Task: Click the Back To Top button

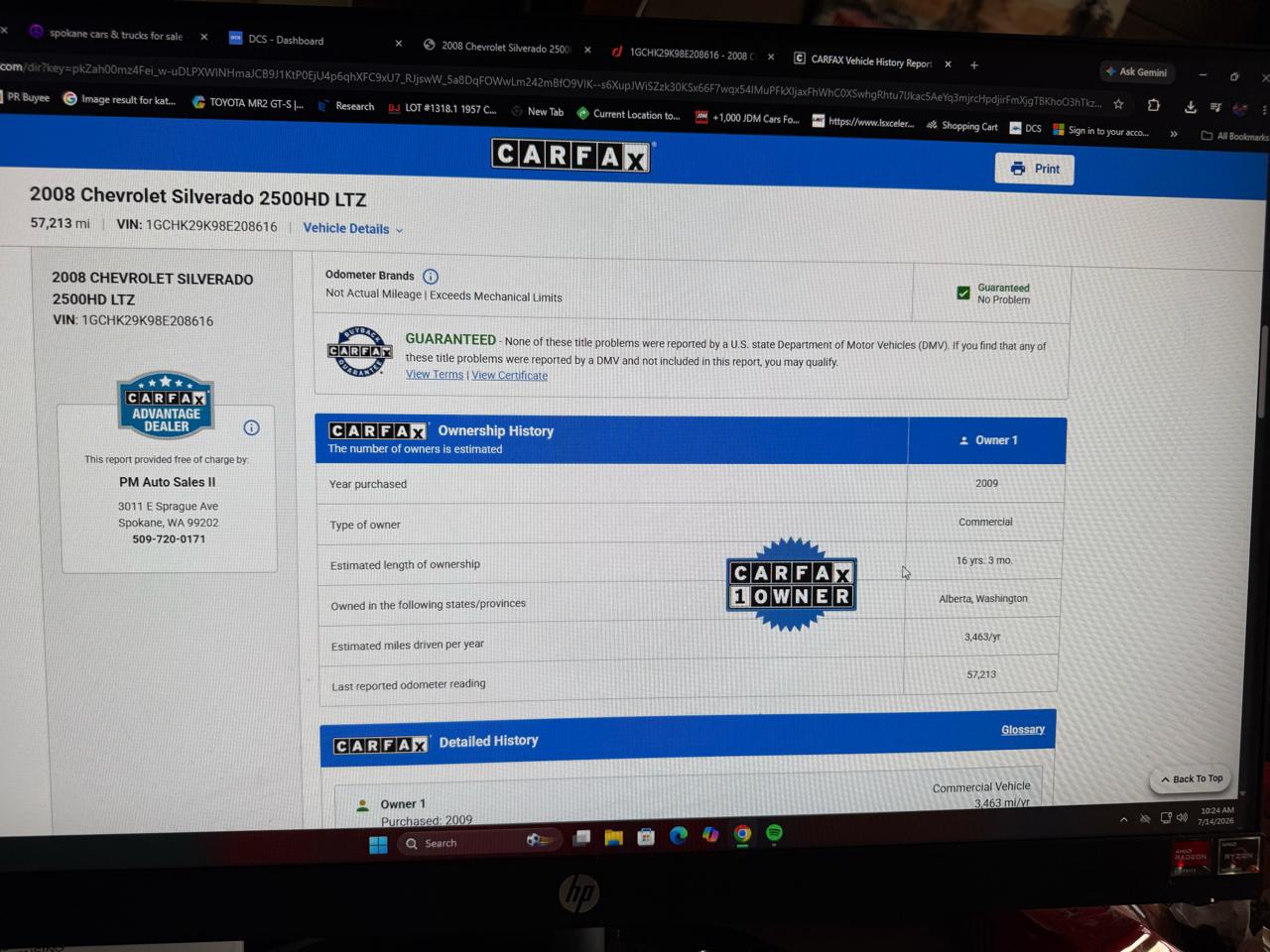Action: 1191,778
